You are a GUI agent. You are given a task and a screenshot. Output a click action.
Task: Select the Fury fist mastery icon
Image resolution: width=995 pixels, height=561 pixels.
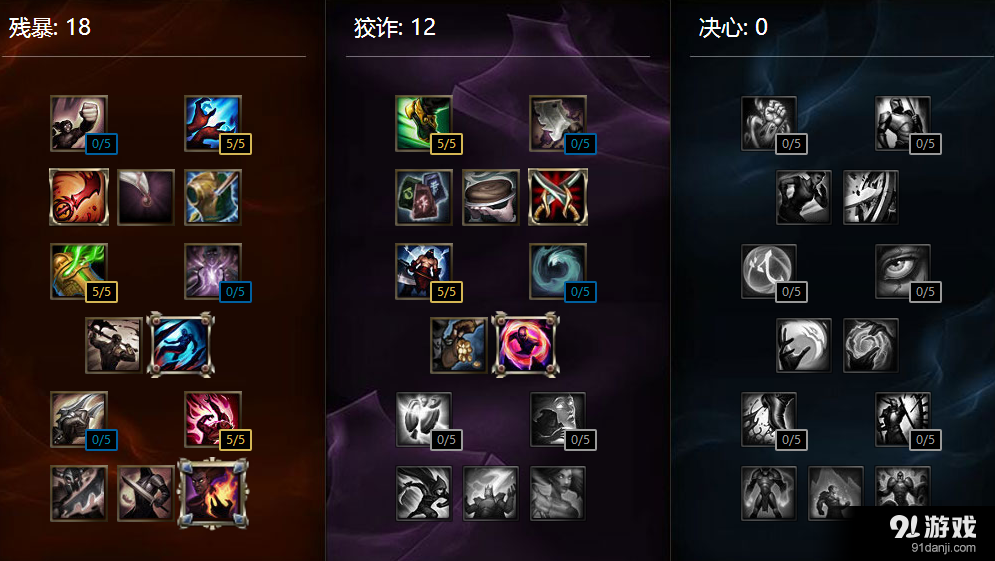[79, 123]
